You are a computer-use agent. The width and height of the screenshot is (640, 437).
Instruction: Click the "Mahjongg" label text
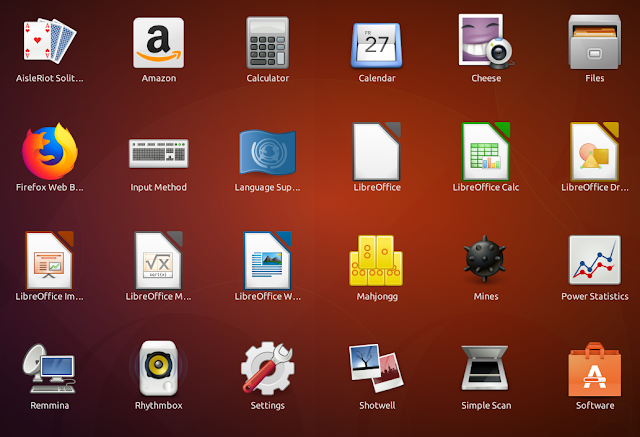tap(377, 297)
